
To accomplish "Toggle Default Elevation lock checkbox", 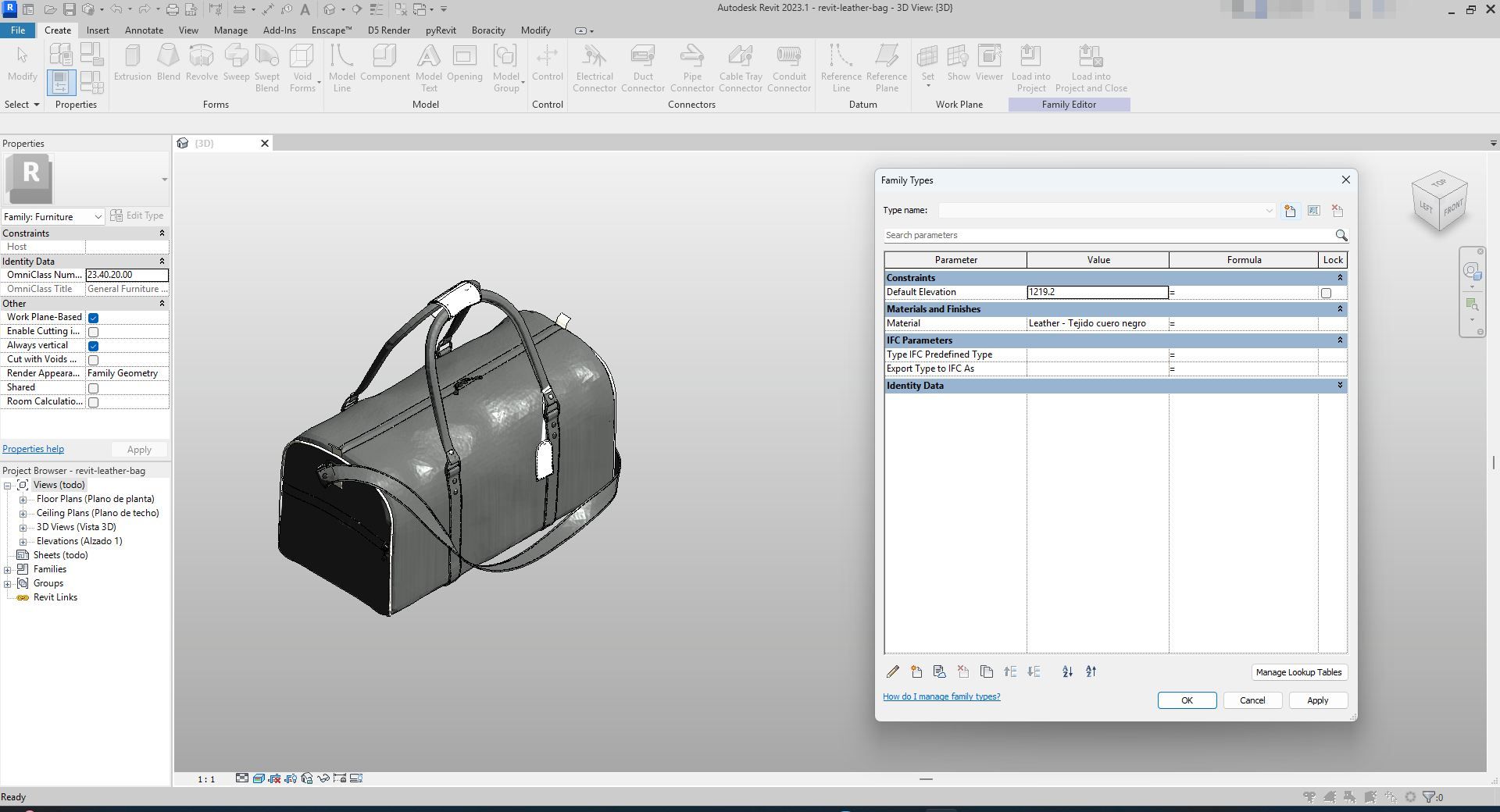I will coord(1326,293).
